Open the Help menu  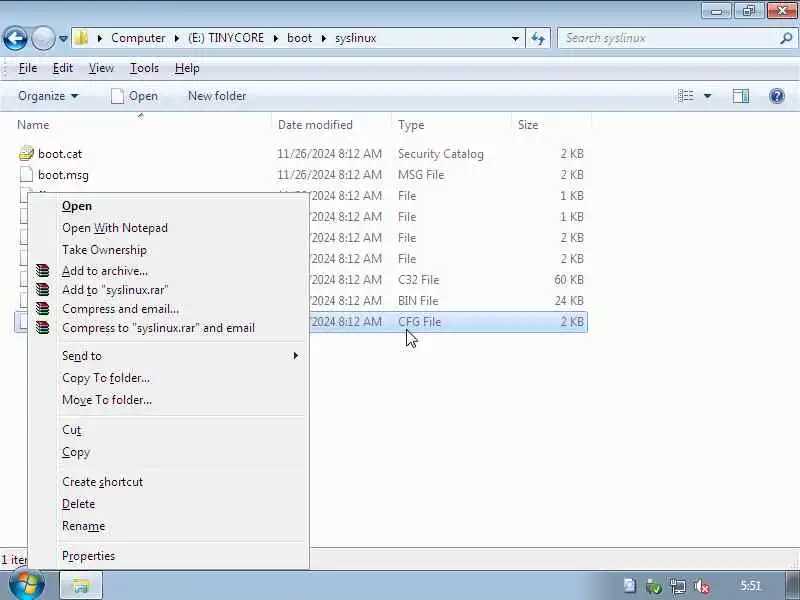187,68
